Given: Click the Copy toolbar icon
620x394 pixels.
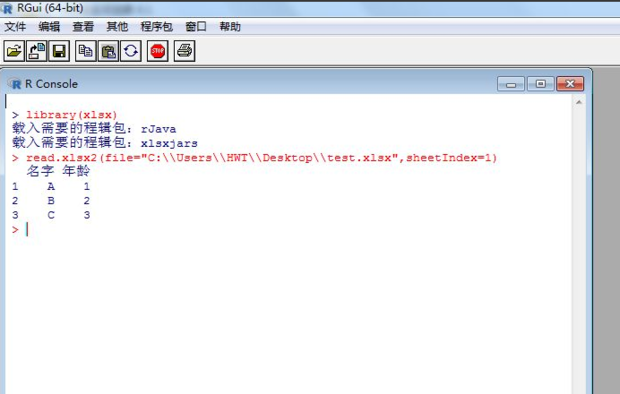Looking at the screenshot, I should coord(85,51).
